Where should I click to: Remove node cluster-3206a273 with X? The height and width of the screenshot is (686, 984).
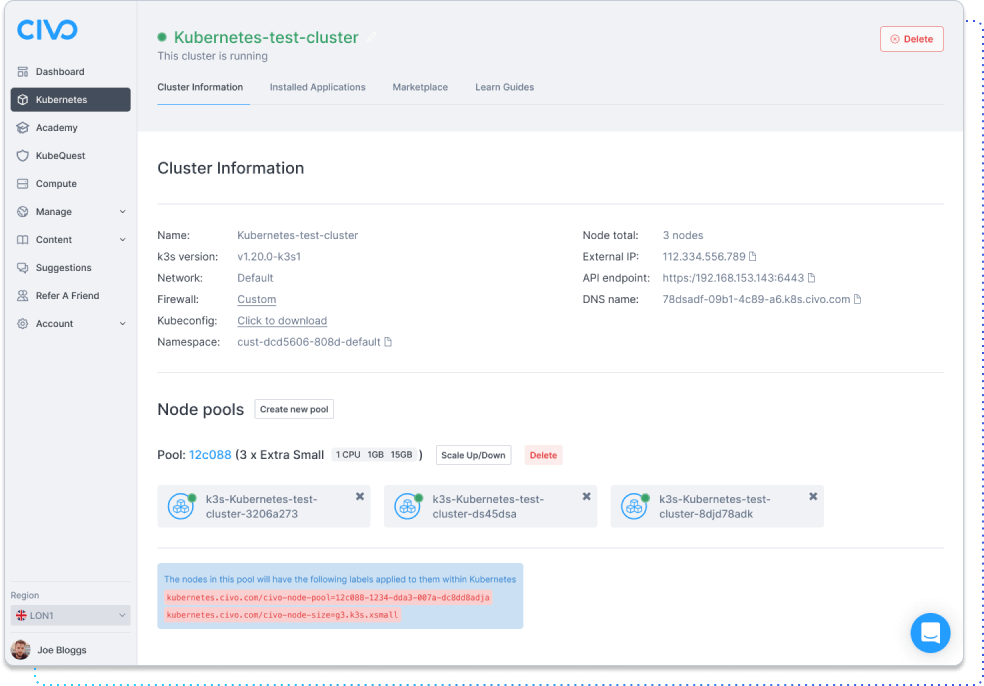360,496
